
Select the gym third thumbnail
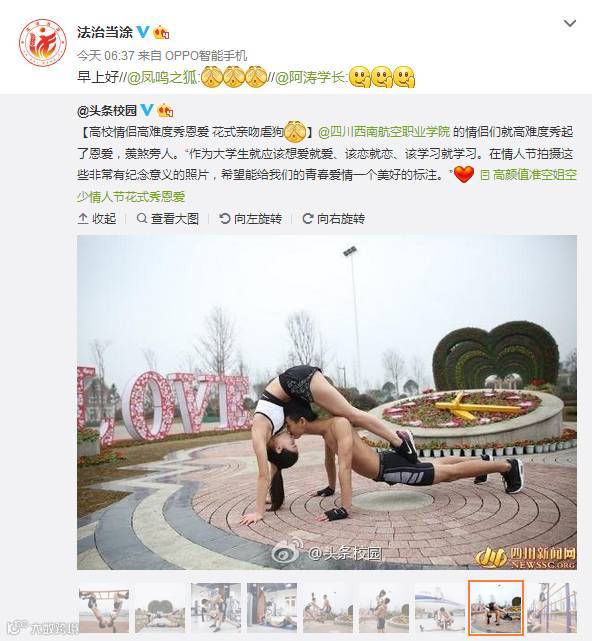tap(216, 608)
